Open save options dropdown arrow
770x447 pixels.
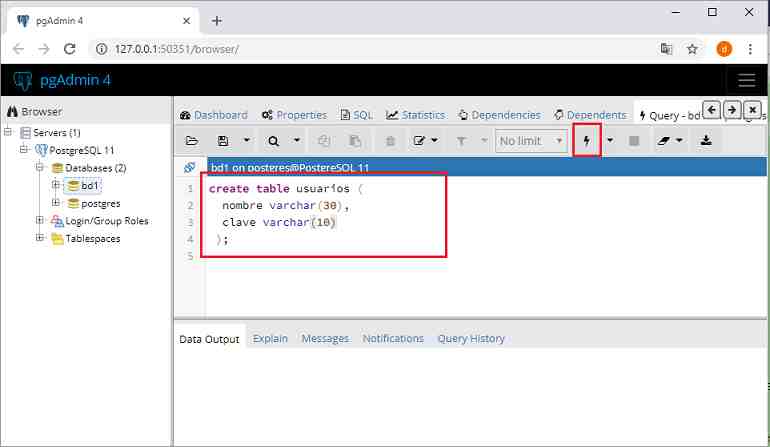point(247,140)
